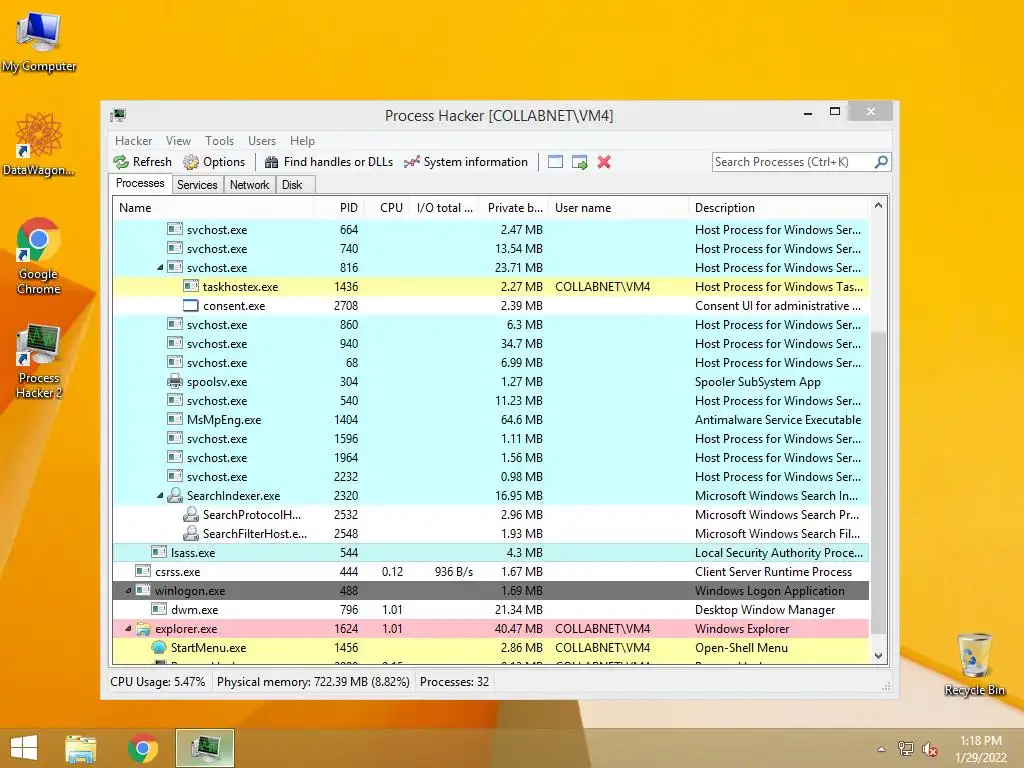
Task: Click the explorer.exe folder icon
Action: [x=143, y=629]
